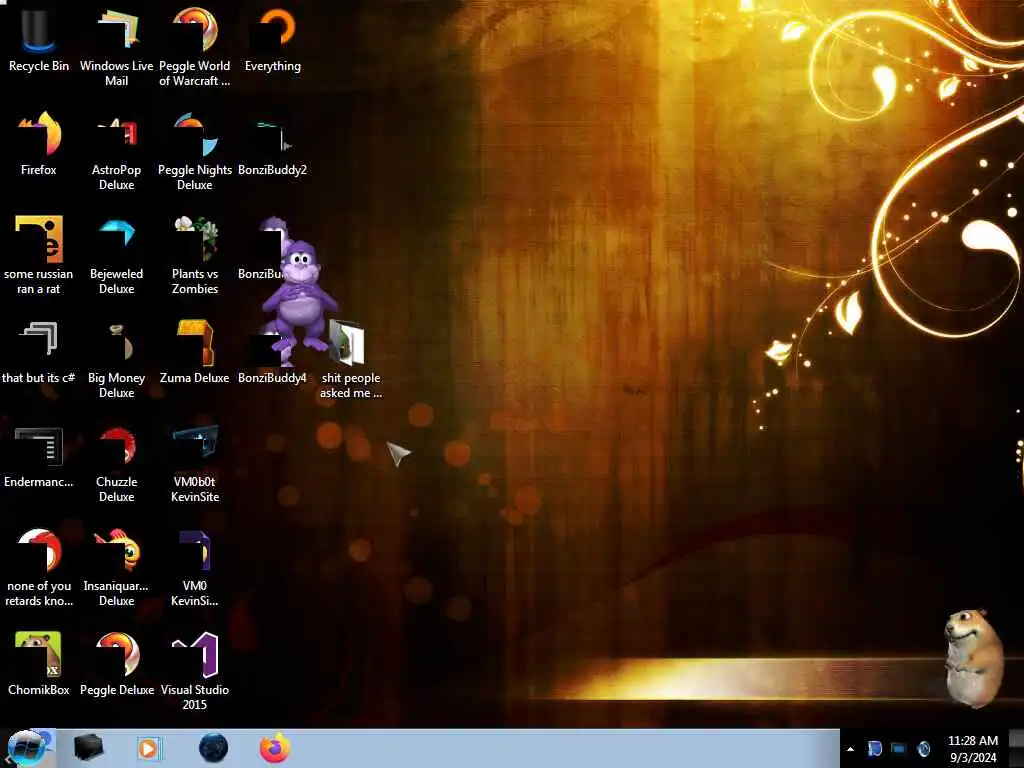The image size is (1024, 768).
Task: Open Plants vs Zombies shortcut
Action: (195, 255)
